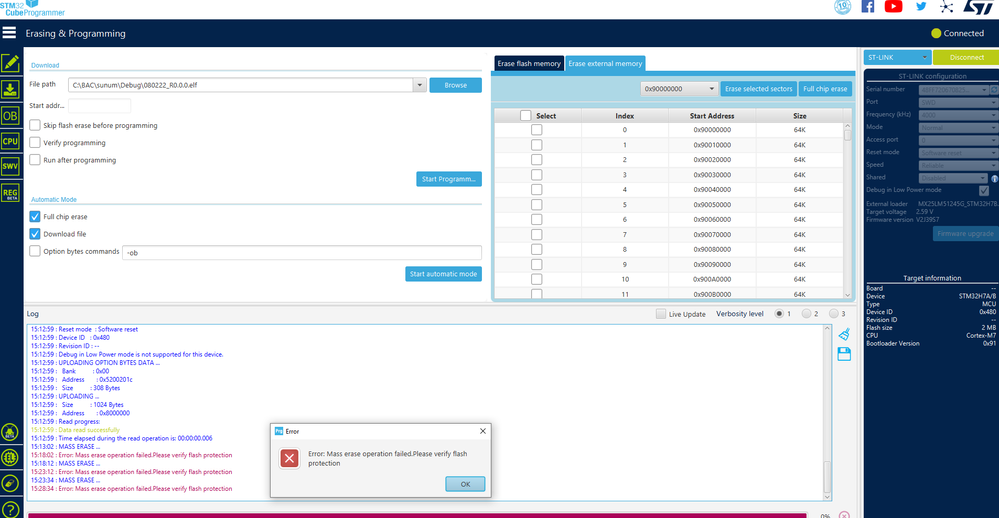
Task: Click Start Programming button
Action: (449, 179)
